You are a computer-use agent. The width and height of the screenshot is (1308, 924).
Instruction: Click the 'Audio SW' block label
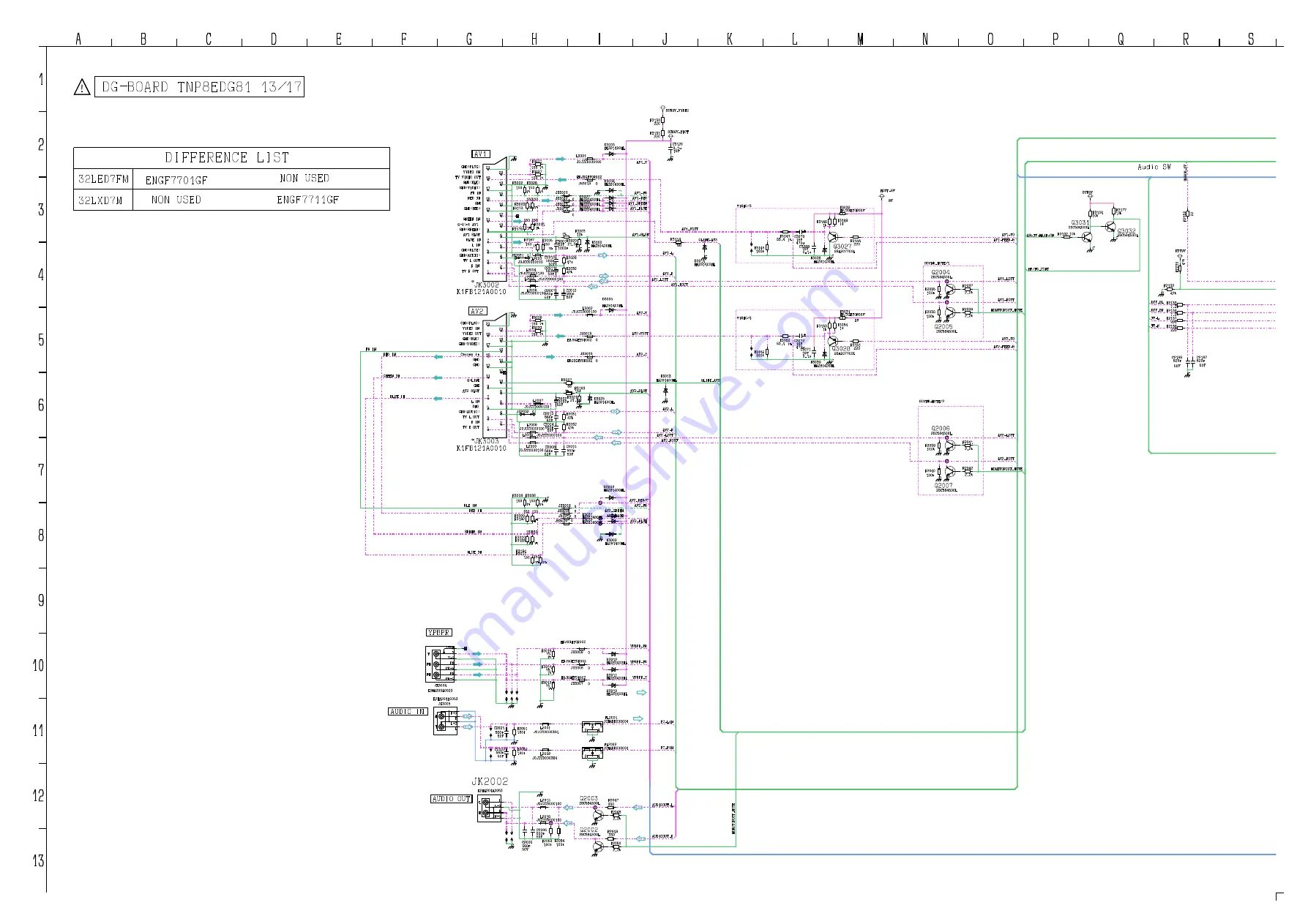[1154, 168]
